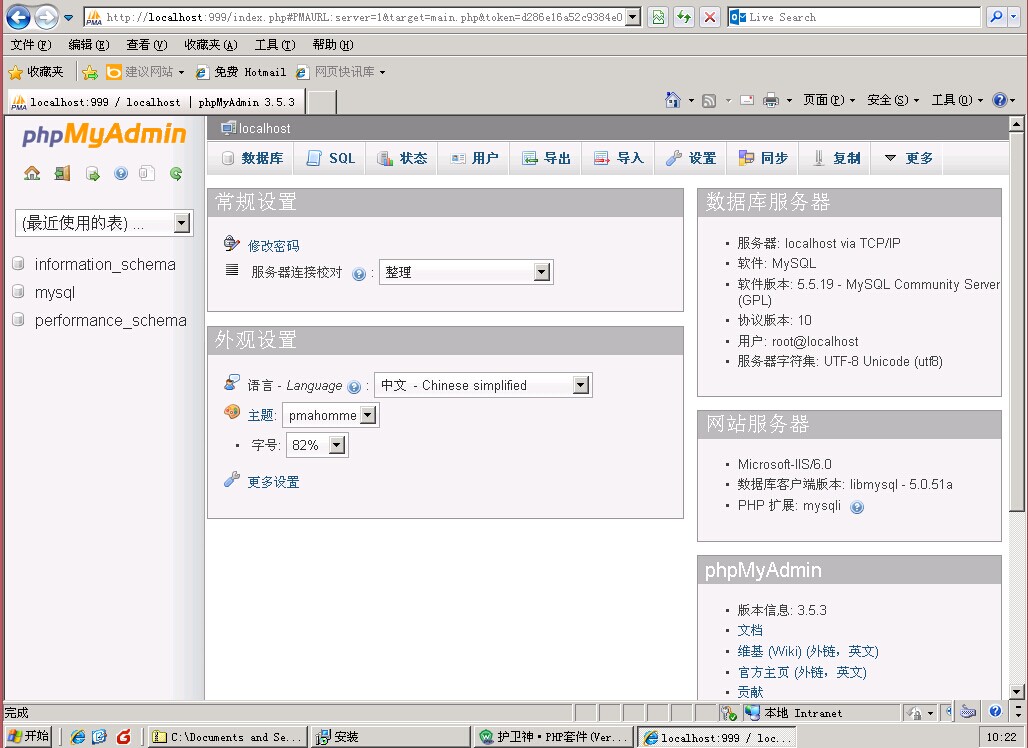Open the 最近使用的表 dropdown
Viewport: 1028px width, 748px height.
coord(104,223)
